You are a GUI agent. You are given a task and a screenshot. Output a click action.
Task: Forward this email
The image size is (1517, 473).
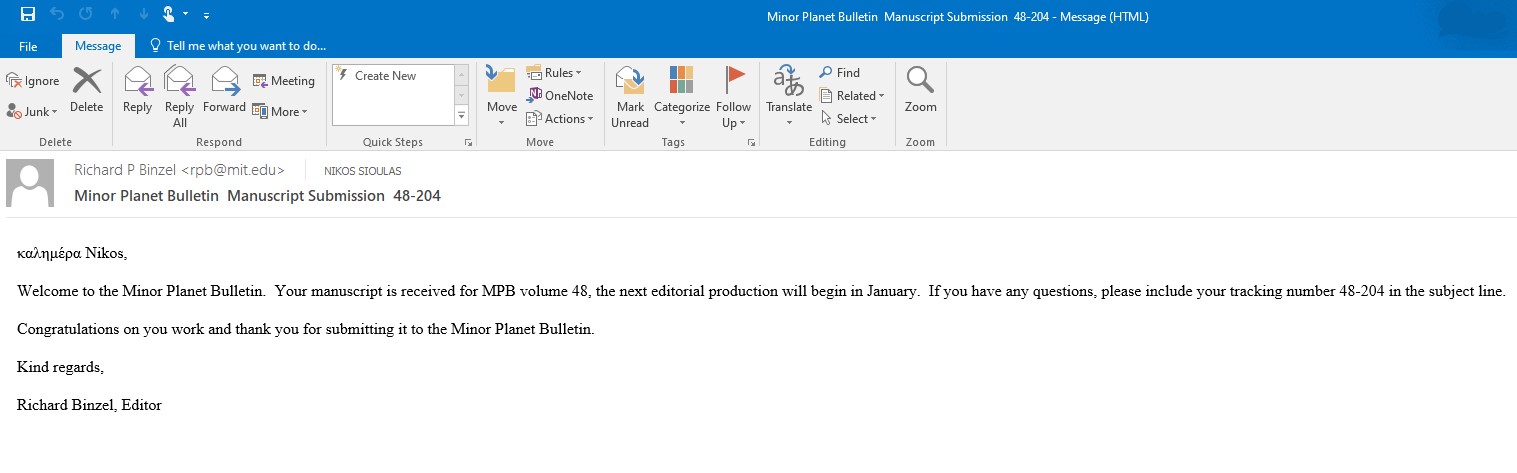pos(224,91)
